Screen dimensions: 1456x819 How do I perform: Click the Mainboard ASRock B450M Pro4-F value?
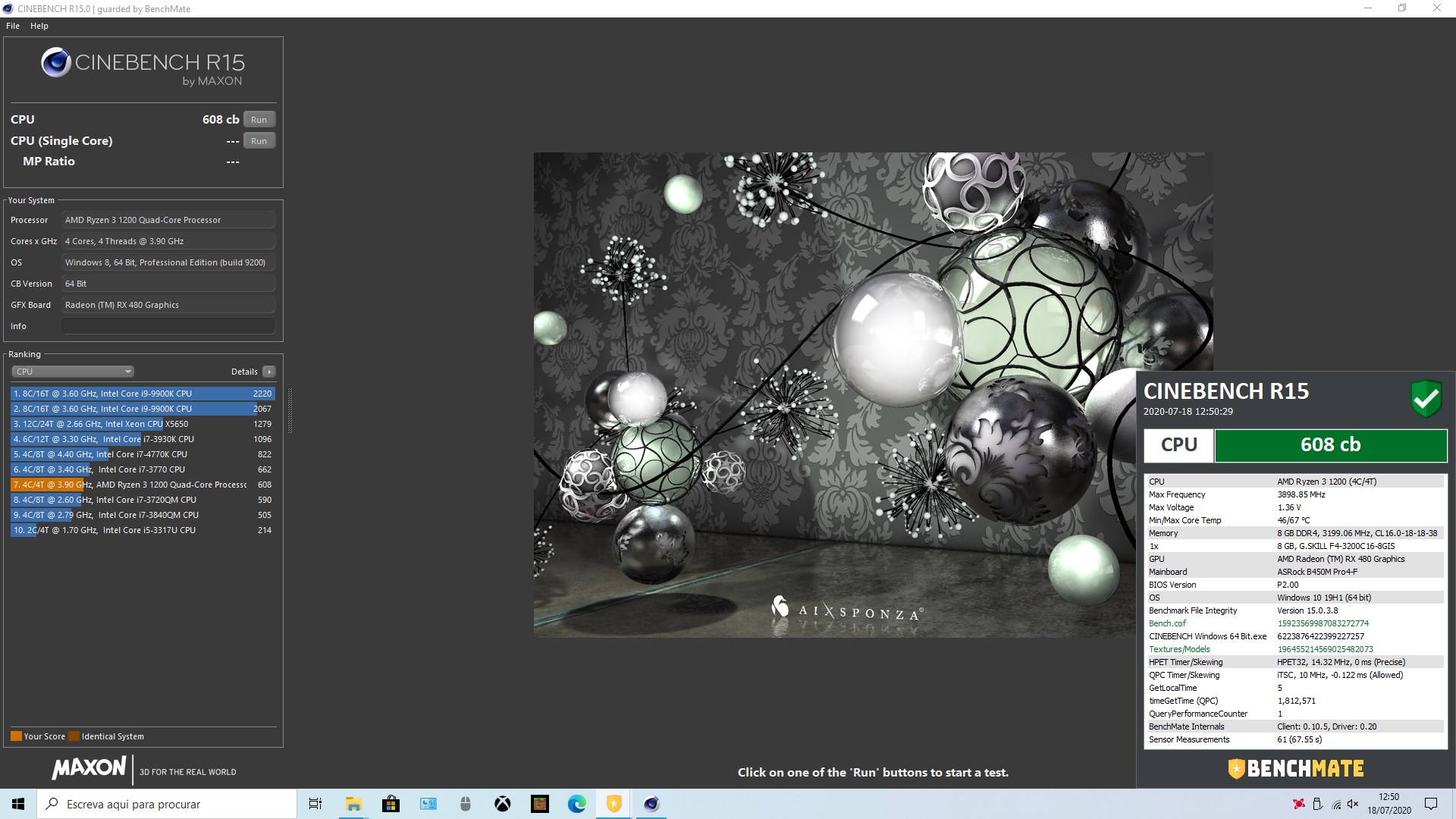click(x=1317, y=572)
